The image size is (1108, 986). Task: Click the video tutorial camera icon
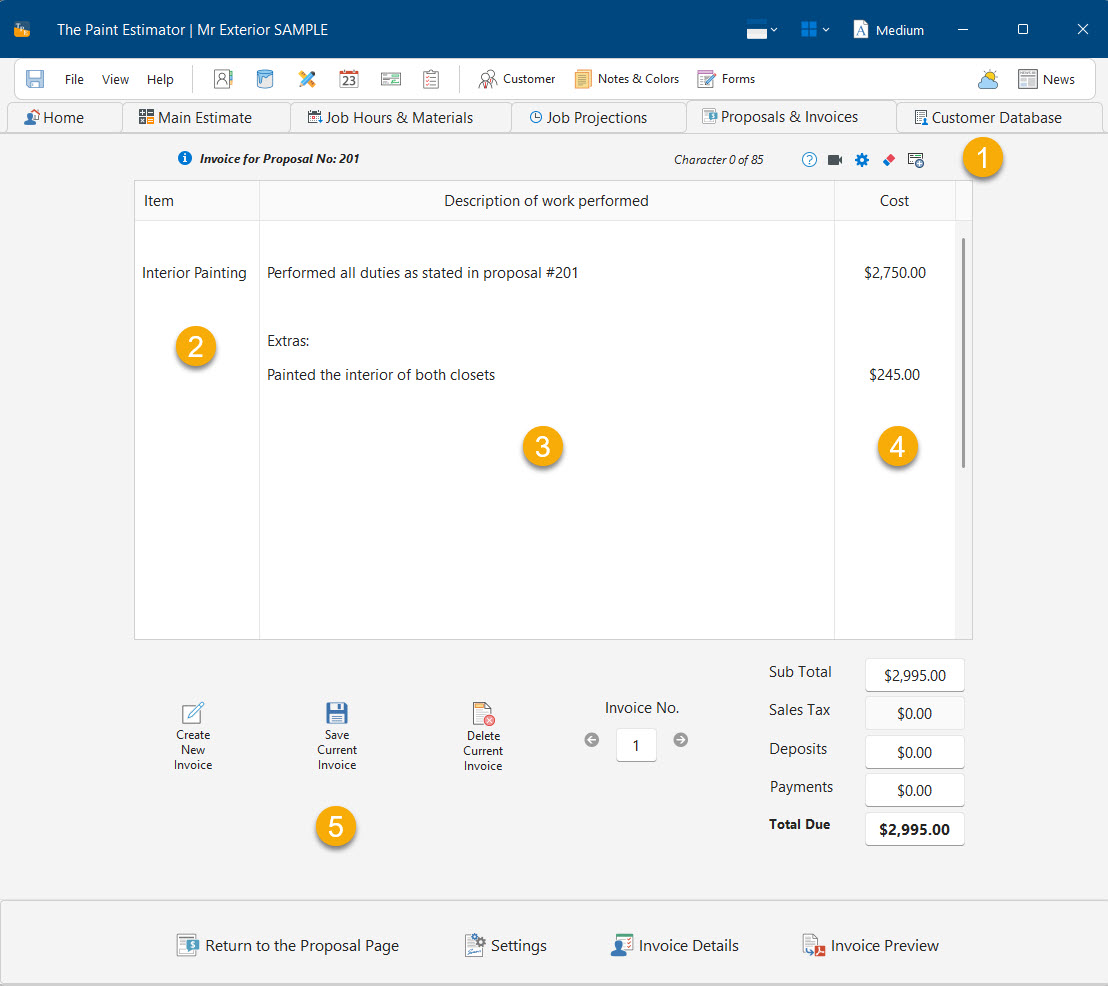[835, 159]
